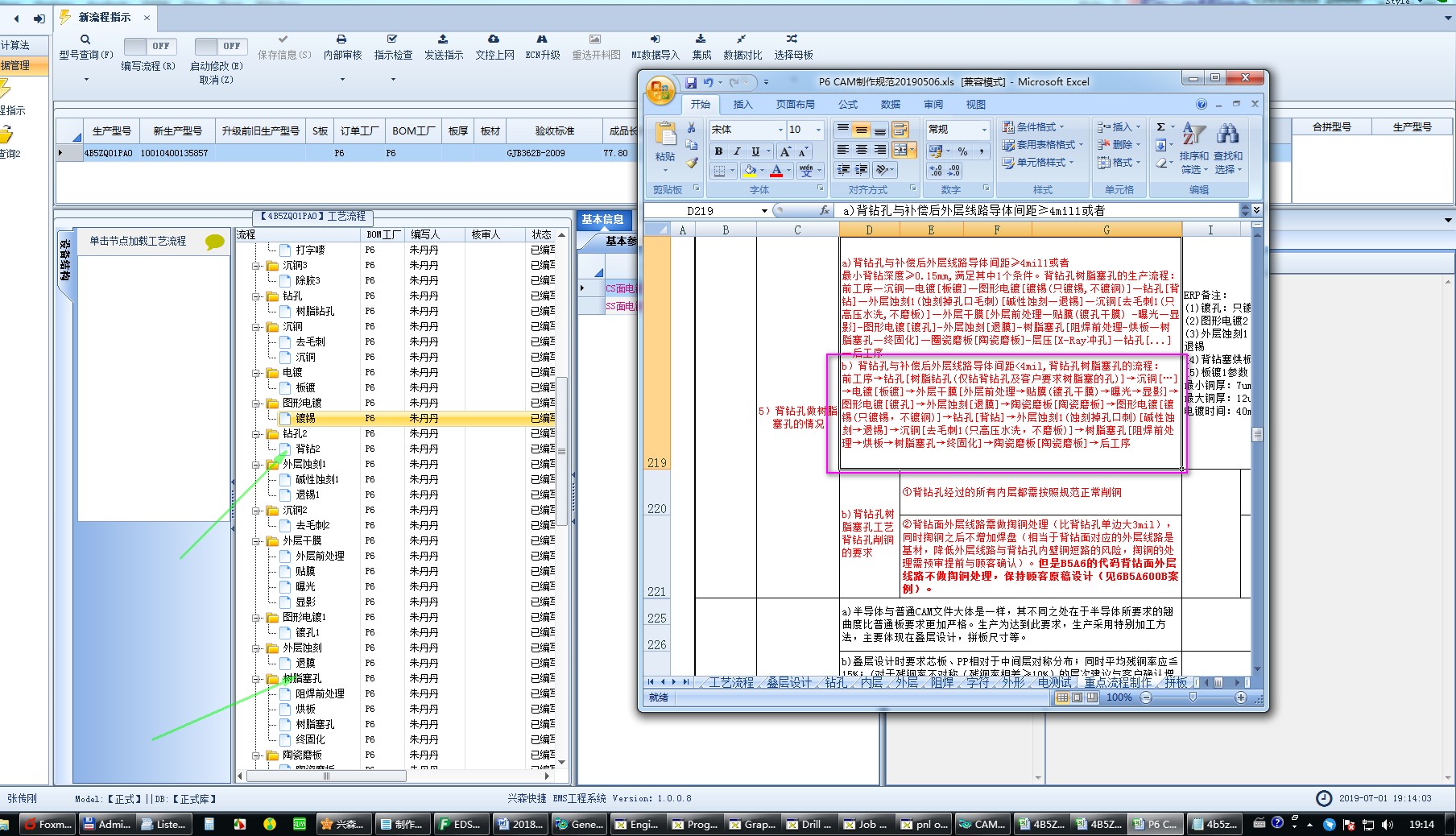Click Excel Office button orb
The image size is (1456, 836).
[660, 90]
